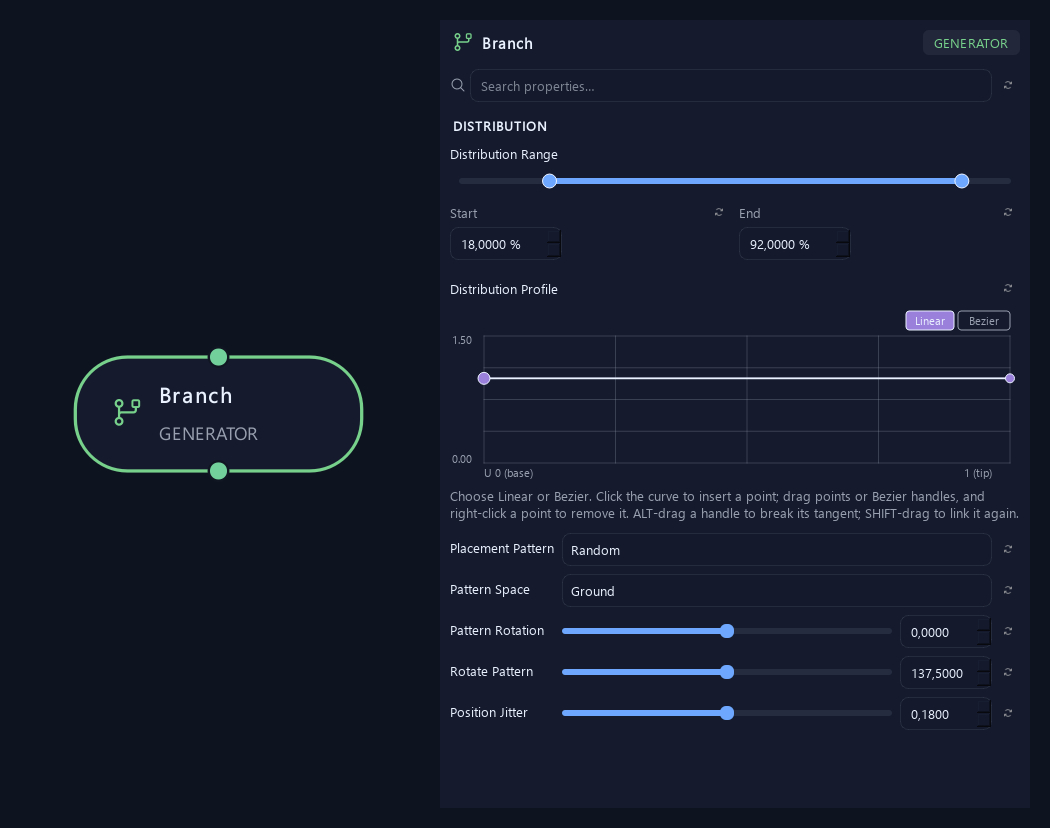Open the Placement Pattern dropdown
This screenshot has width=1050, height=828.
[x=776, y=550]
